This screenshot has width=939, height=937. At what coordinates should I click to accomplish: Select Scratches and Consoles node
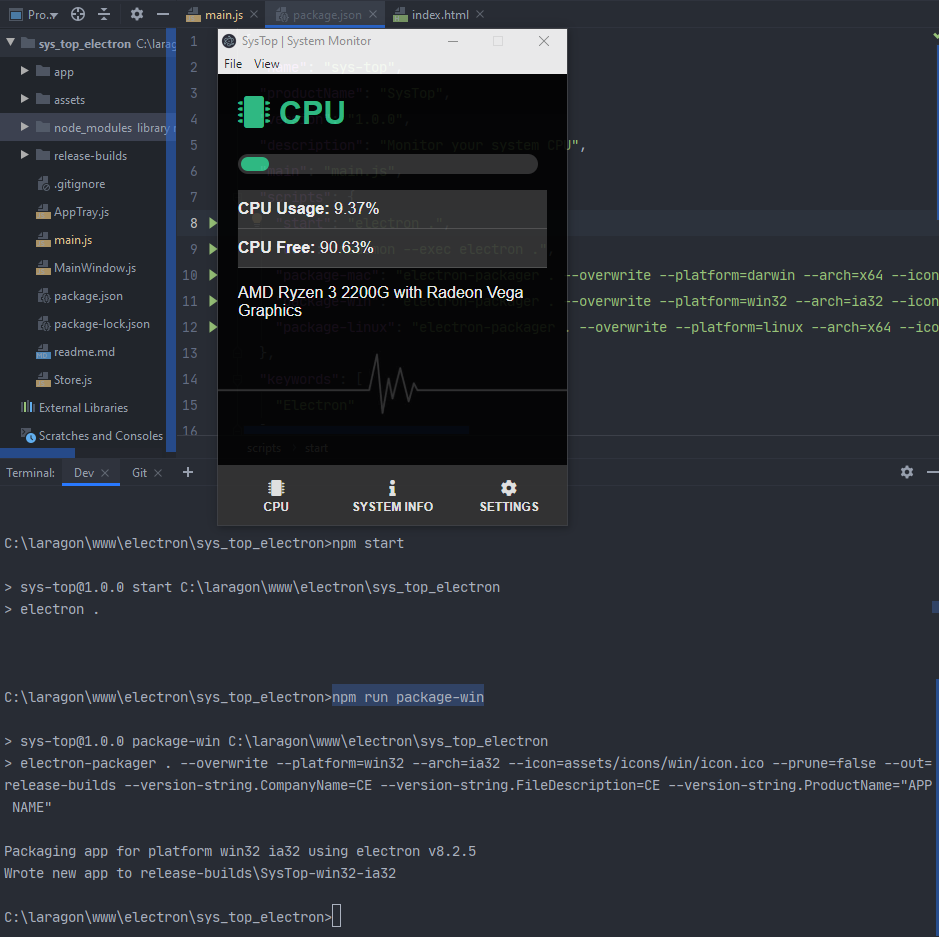point(101,436)
